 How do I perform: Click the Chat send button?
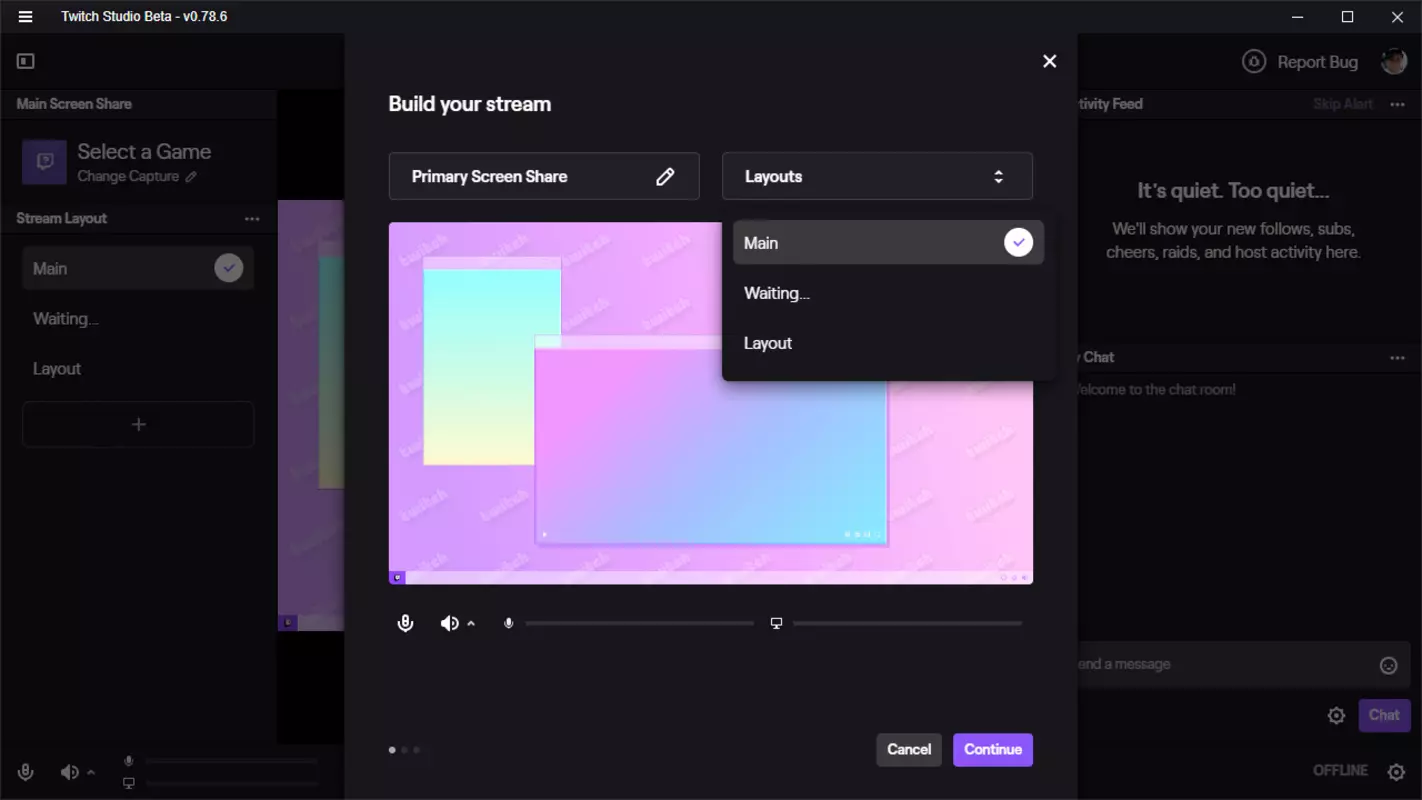click(x=1384, y=715)
